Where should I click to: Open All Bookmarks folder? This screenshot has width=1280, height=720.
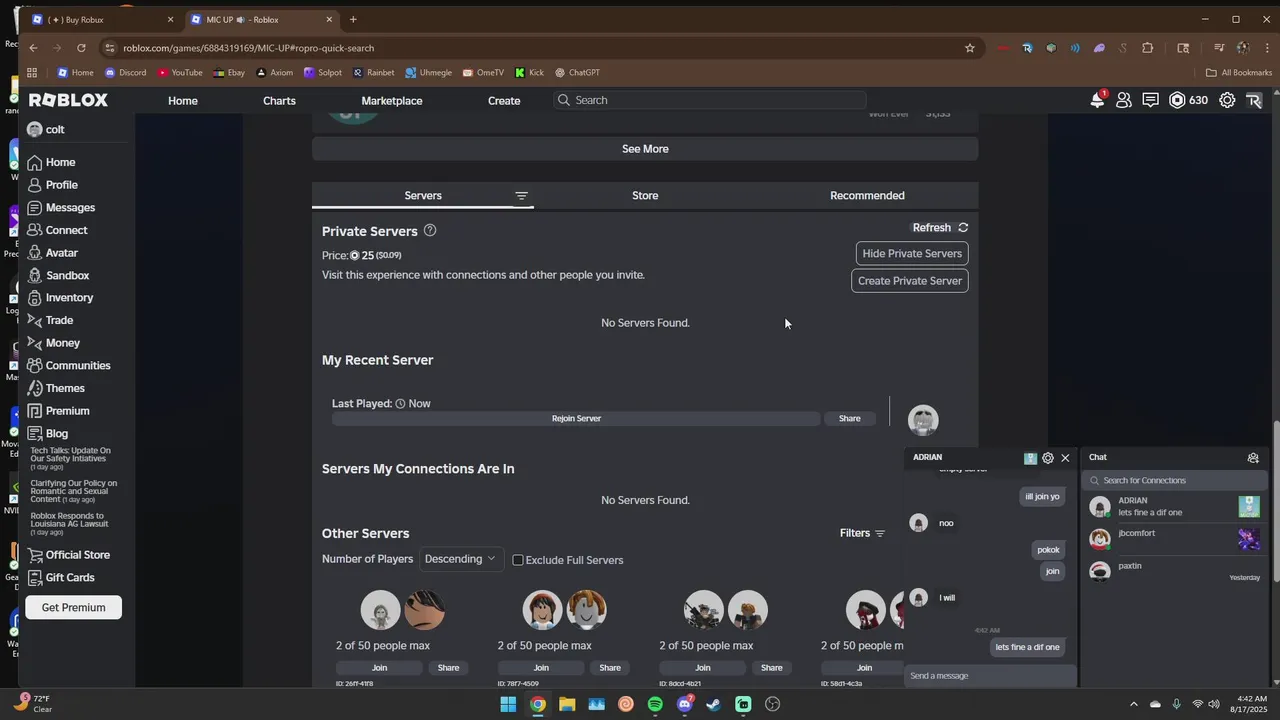(1239, 72)
